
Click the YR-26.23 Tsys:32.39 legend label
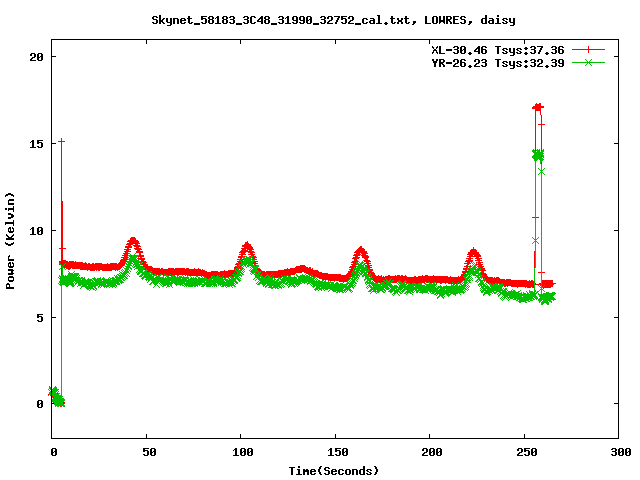pos(498,63)
